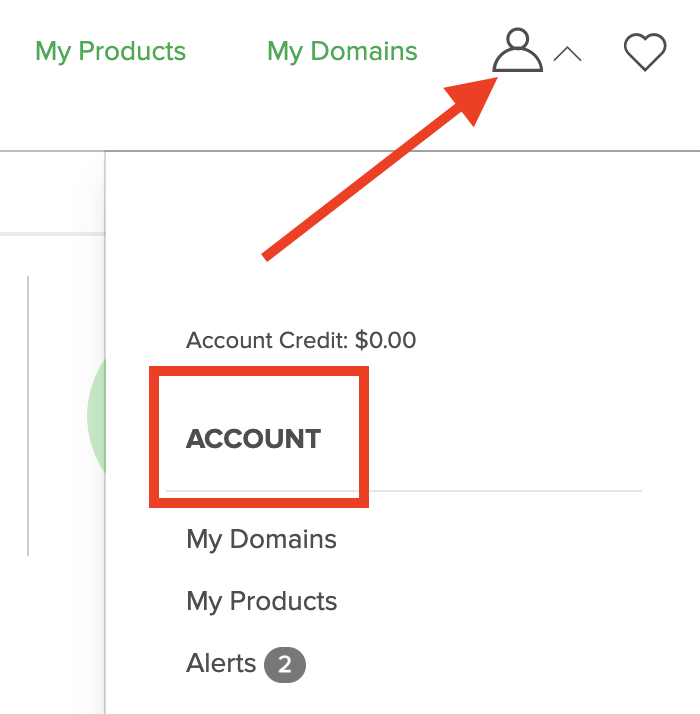Click the ACCOUNT section heading
The image size is (700, 714).
(254, 439)
